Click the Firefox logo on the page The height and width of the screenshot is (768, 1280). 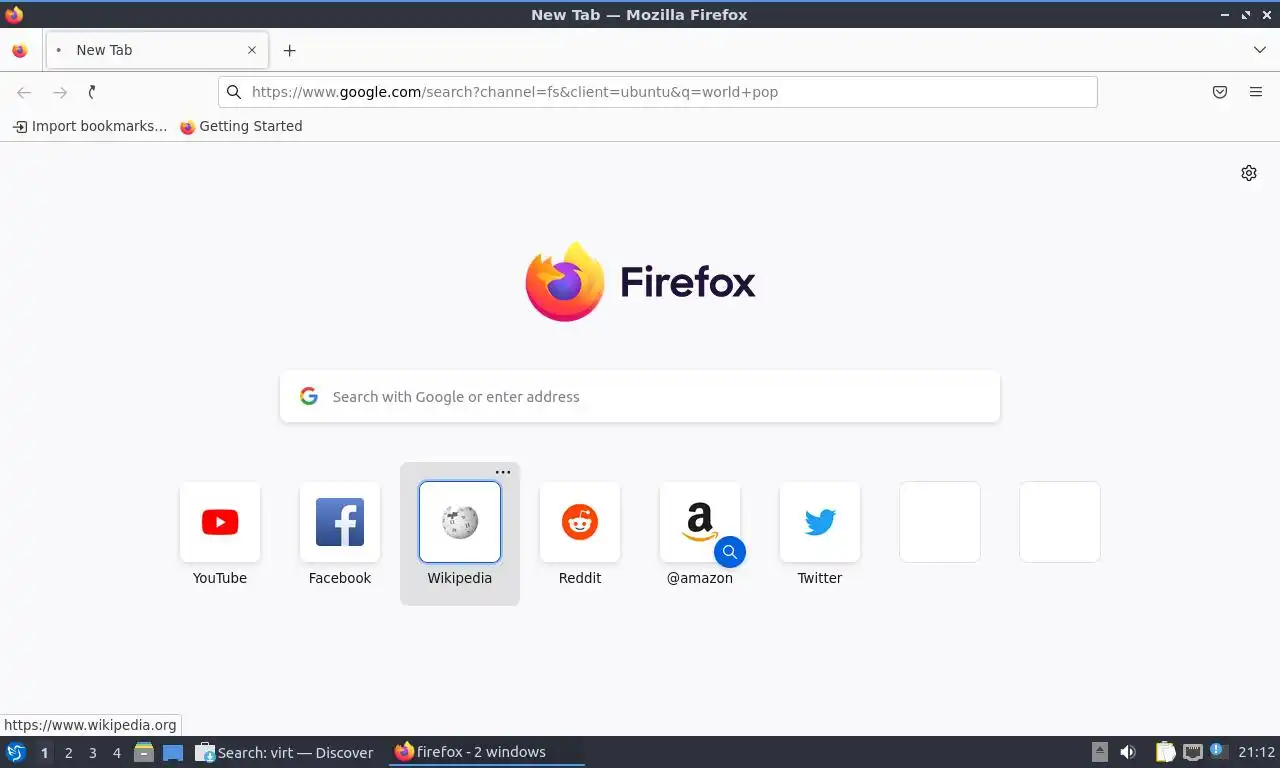[640, 282]
